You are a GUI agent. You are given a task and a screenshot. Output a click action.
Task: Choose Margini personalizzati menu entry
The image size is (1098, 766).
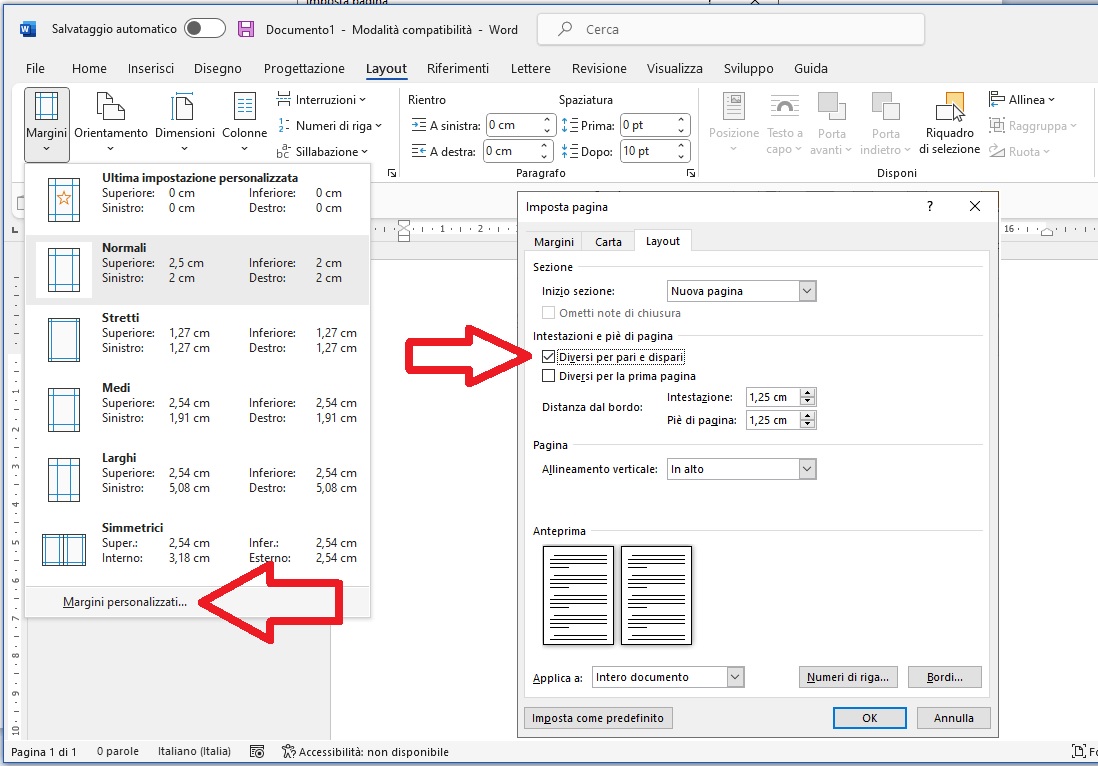pyautogui.click(x=125, y=602)
